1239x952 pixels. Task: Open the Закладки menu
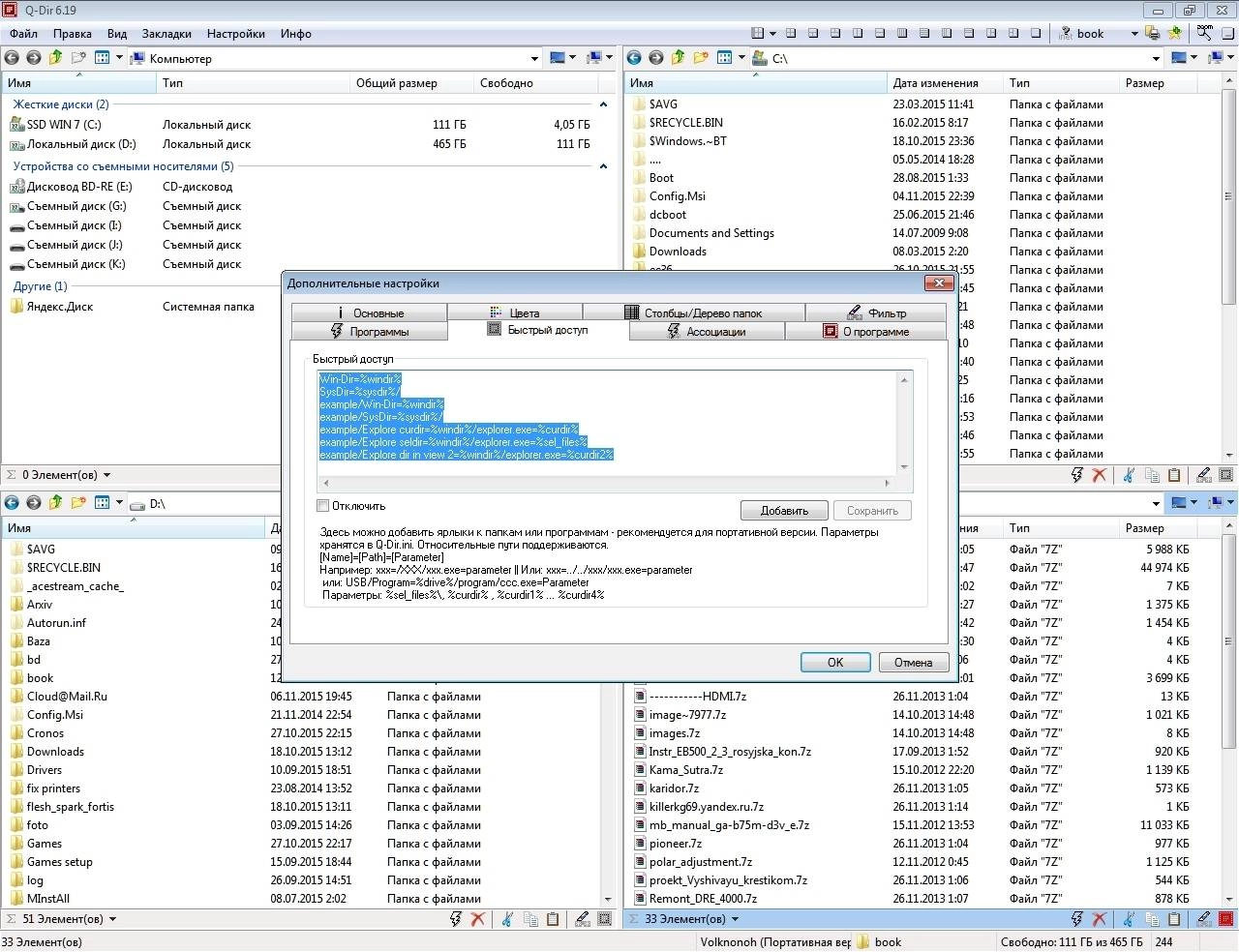(x=166, y=33)
